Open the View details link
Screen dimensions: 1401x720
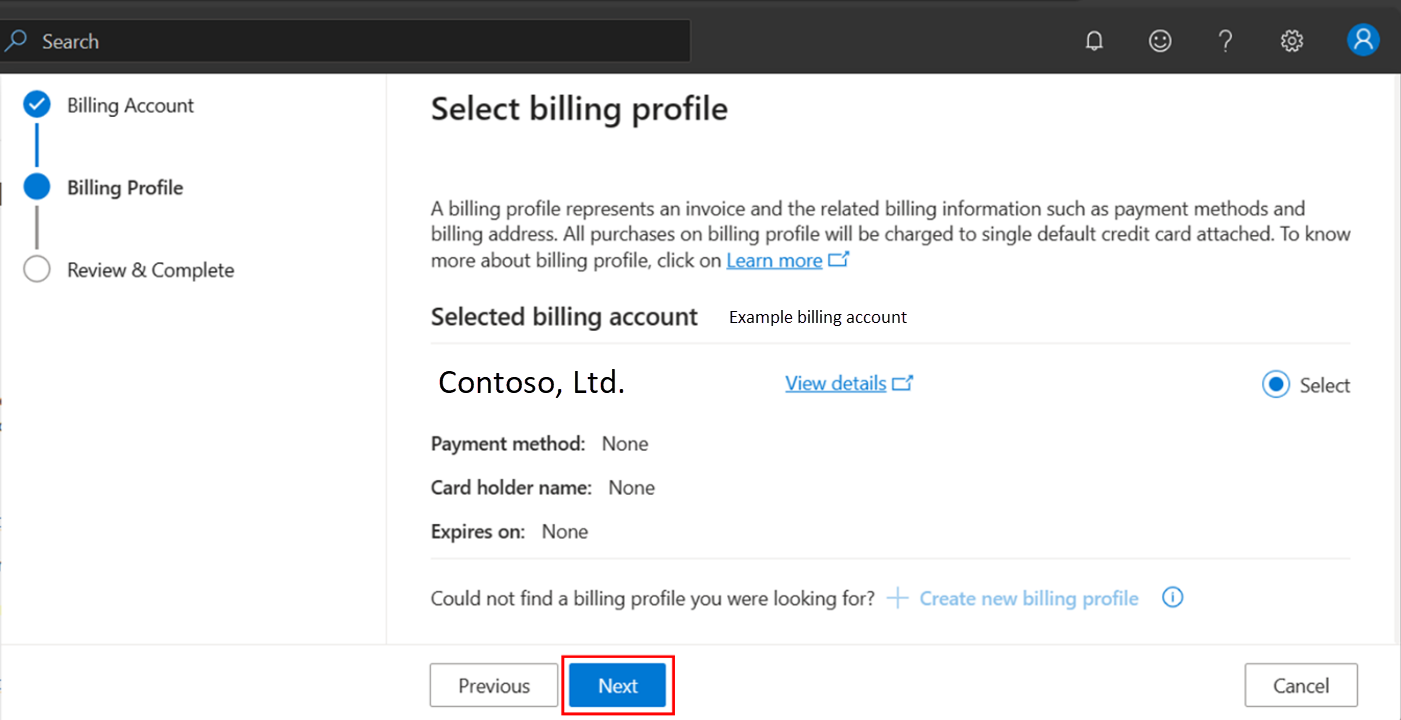click(835, 384)
